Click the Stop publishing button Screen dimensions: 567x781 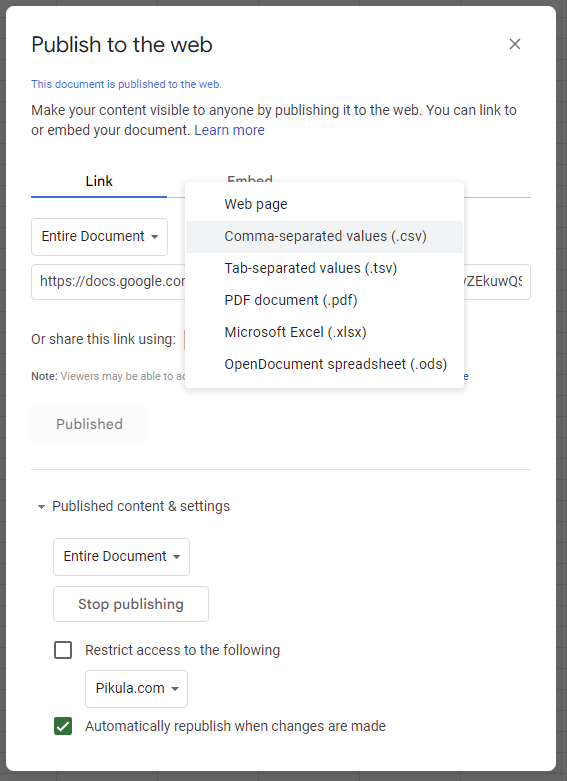click(x=131, y=604)
